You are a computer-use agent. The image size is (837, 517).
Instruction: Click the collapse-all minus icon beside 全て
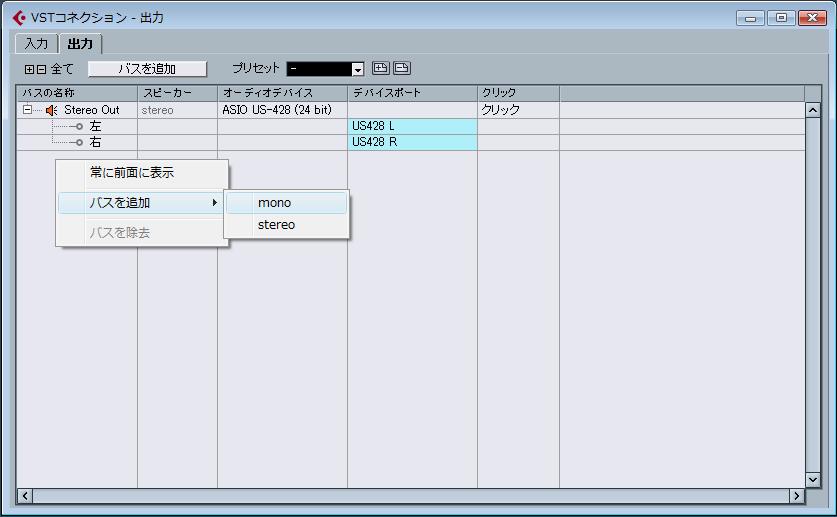[x=41, y=69]
